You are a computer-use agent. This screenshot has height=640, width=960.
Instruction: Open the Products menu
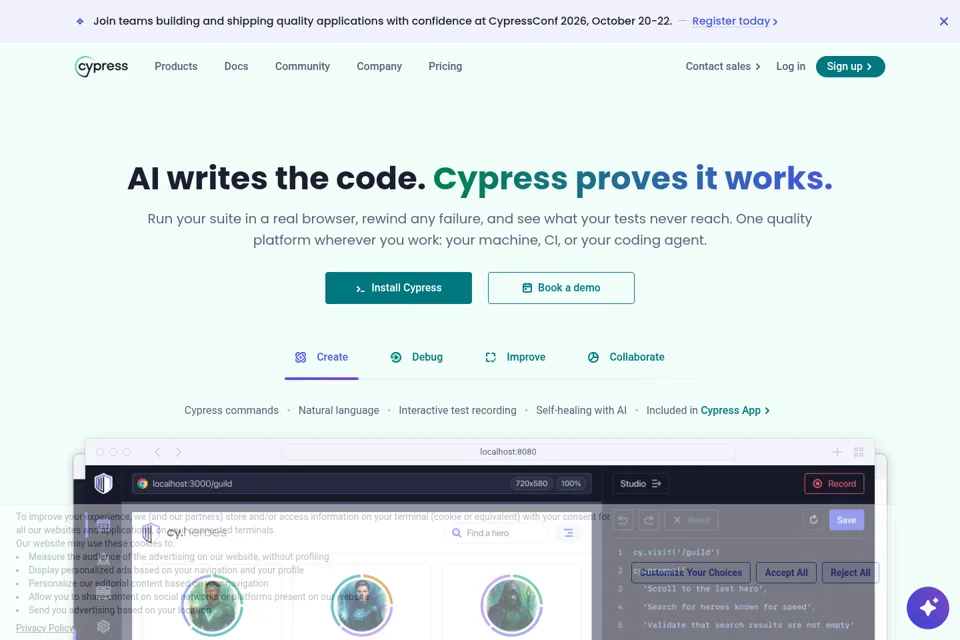(x=176, y=66)
